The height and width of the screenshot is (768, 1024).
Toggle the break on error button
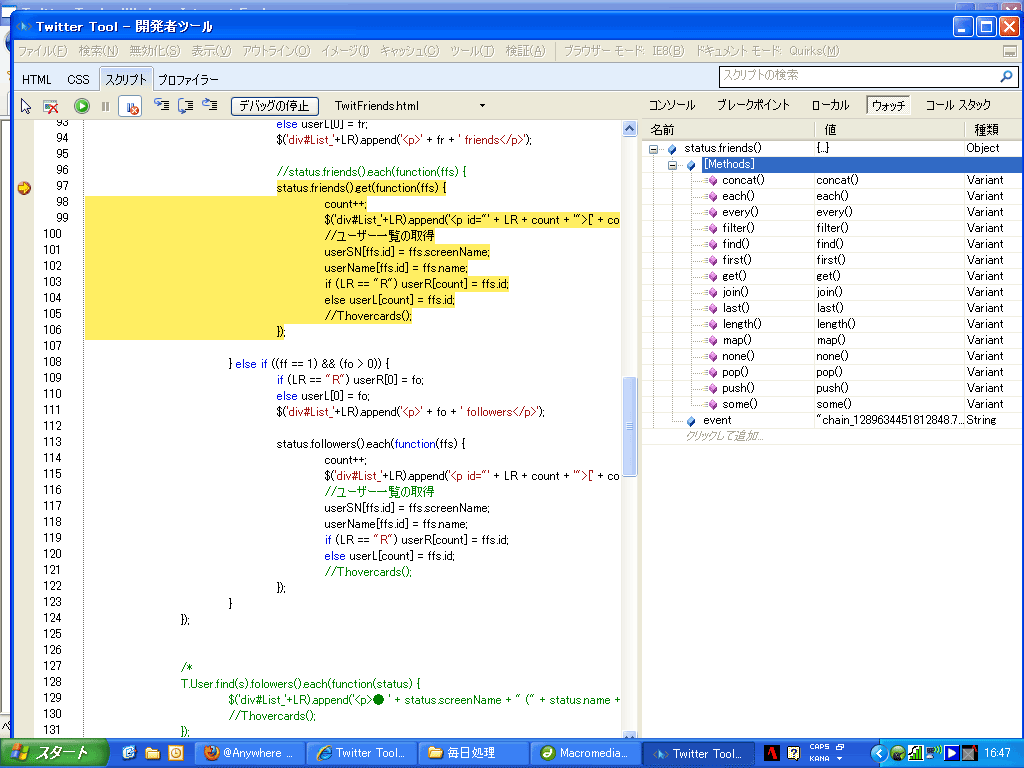(130, 106)
